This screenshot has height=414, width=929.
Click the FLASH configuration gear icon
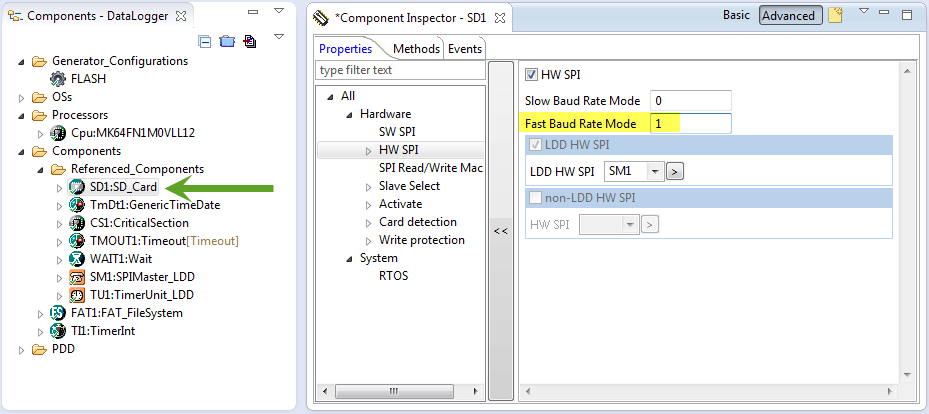(x=58, y=79)
